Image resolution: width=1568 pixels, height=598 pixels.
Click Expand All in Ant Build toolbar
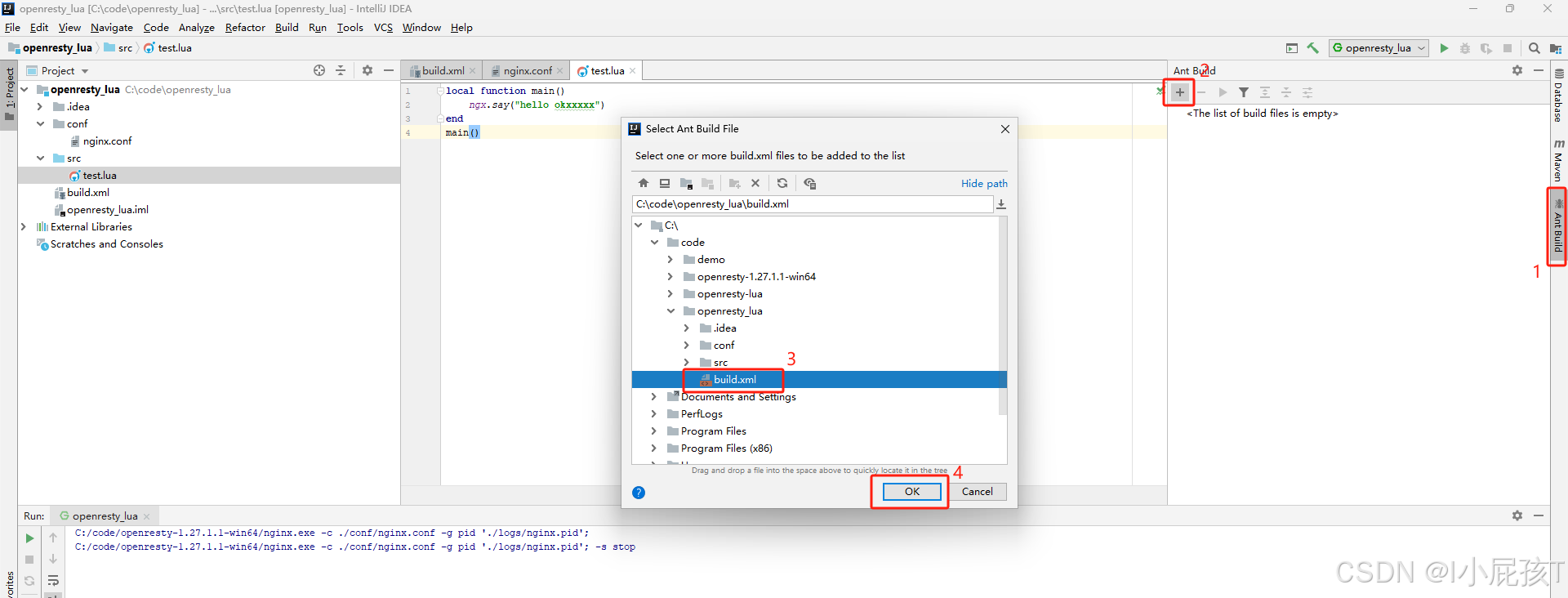[x=1265, y=92]
